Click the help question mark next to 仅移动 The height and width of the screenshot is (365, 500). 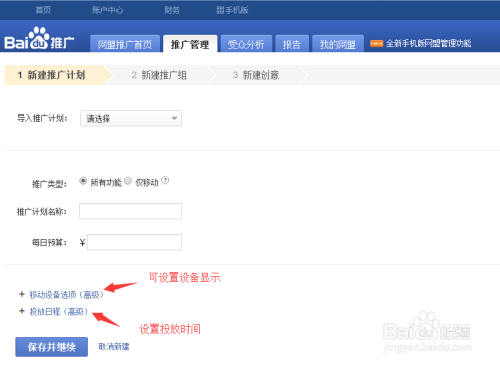click(x=165, y=180)
